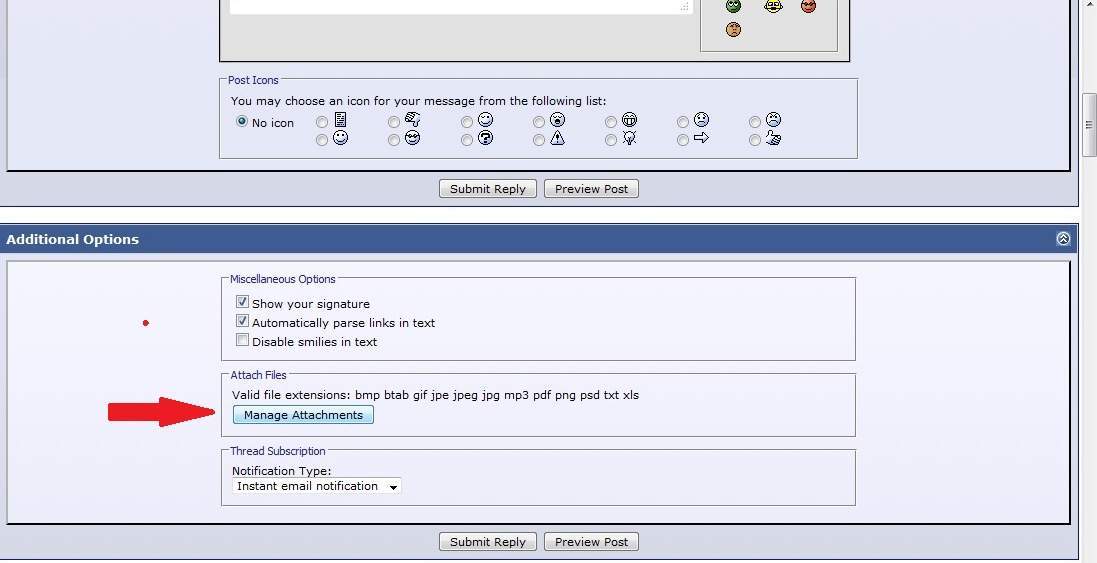Click the Additional Options header title
This screenshot has height=563, width=1097.
coord(73,239)
